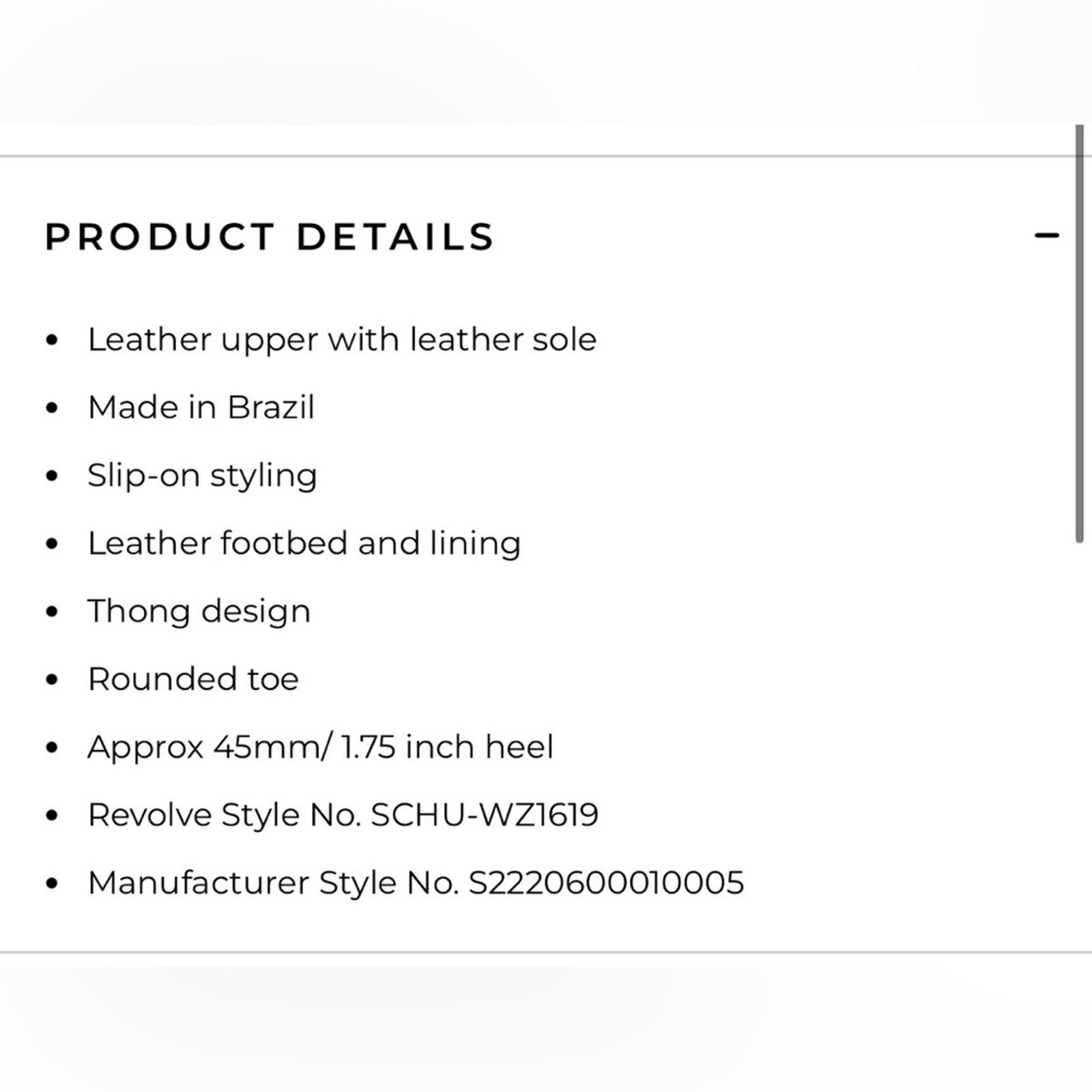Viewport: 1092px width, 1092px height.
Task: Select the Leather upper with leather sole text
Action: (343, 339)
